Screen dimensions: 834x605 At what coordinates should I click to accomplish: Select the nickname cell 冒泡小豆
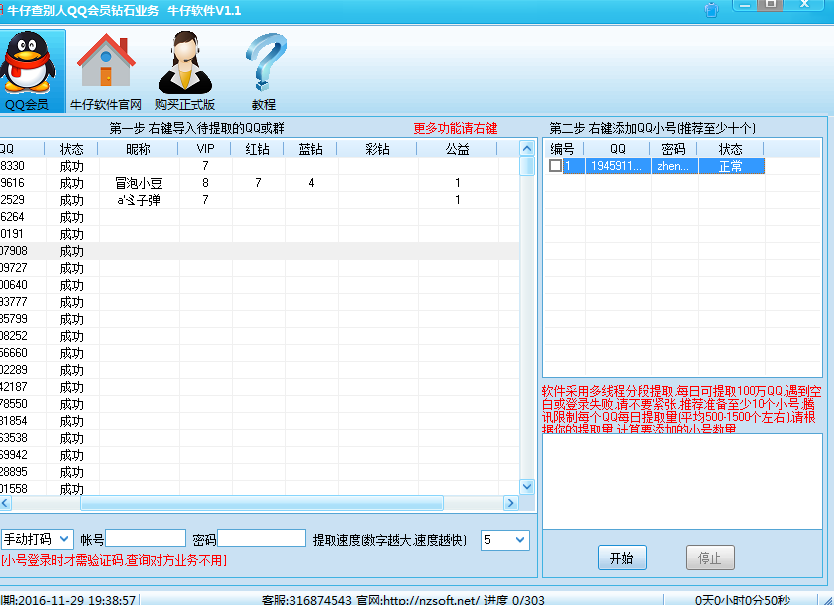pos(139,183)
